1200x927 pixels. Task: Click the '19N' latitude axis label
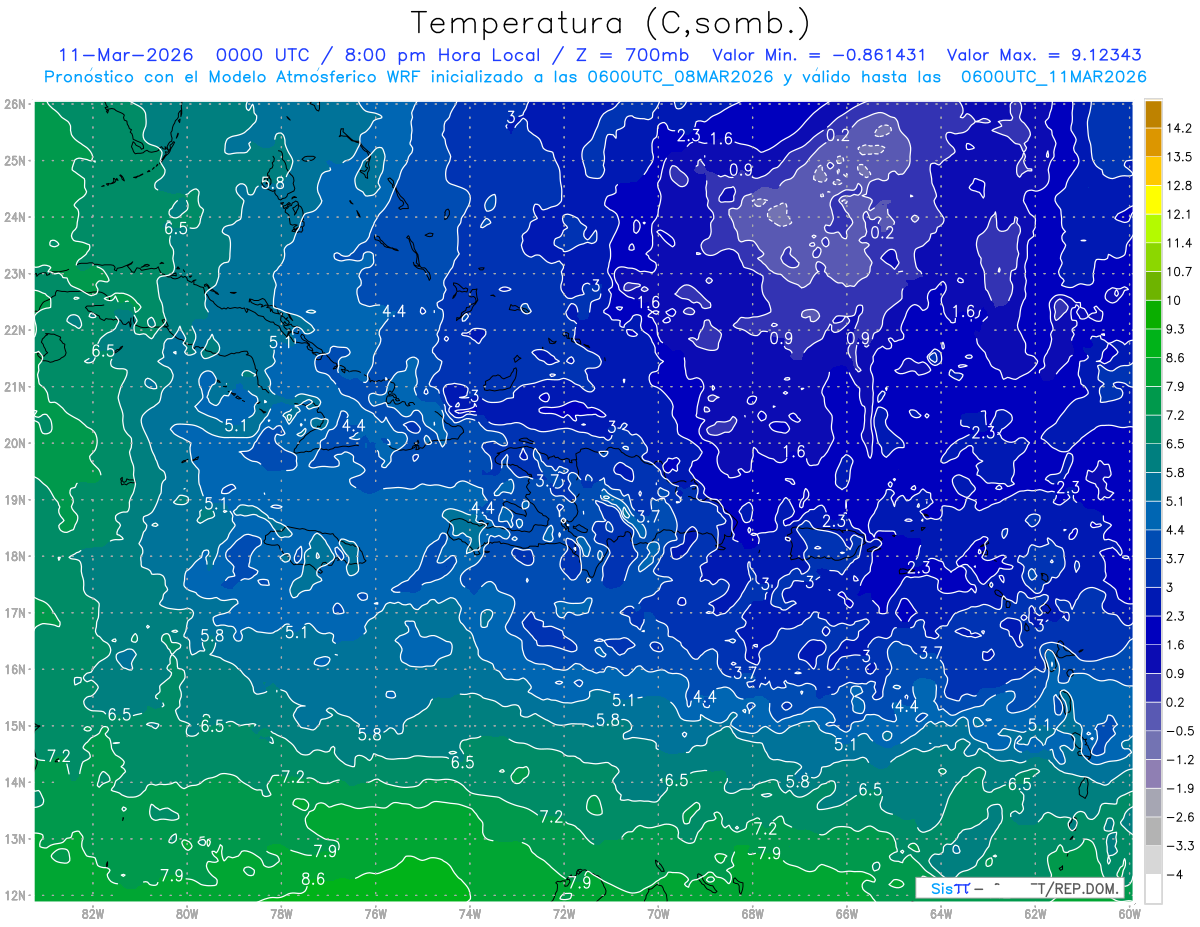[15, 500]
